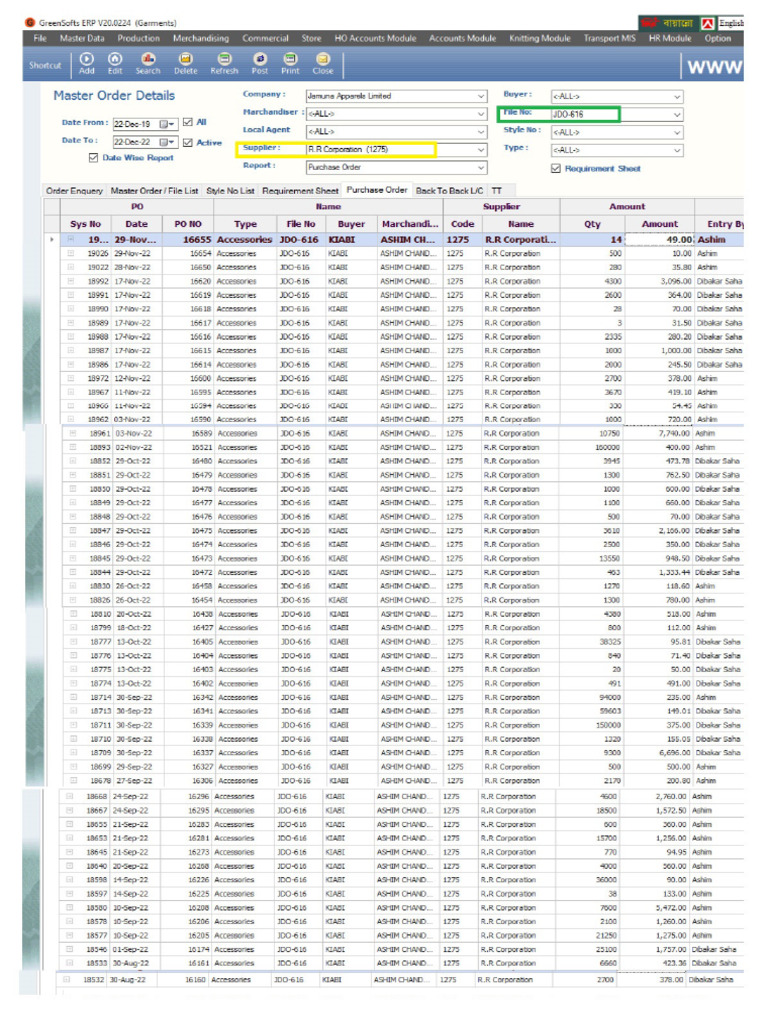Tick the row checkbox for Sys No 18992
The height and width of the screenshot is (1024, 768).
71,281
